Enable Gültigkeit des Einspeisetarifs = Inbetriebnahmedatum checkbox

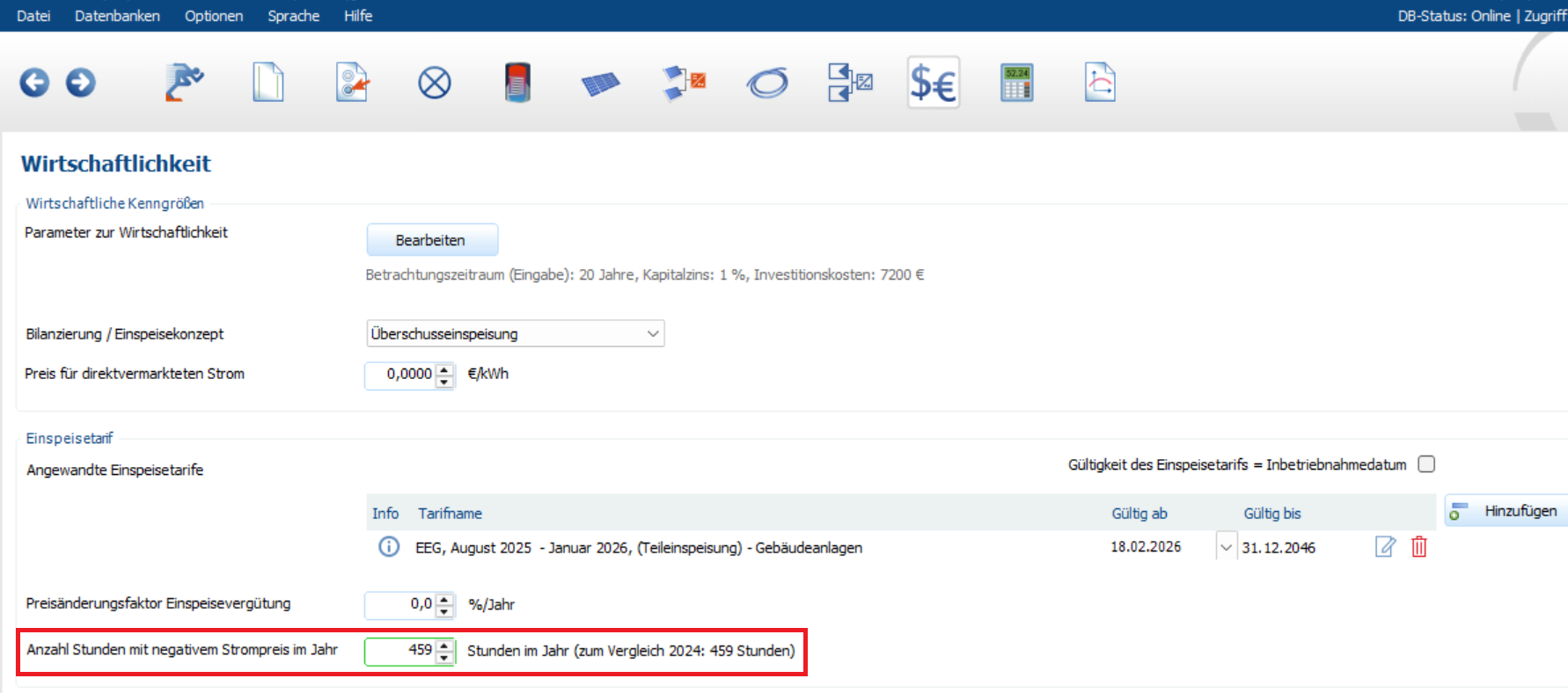pos(1426,464)
